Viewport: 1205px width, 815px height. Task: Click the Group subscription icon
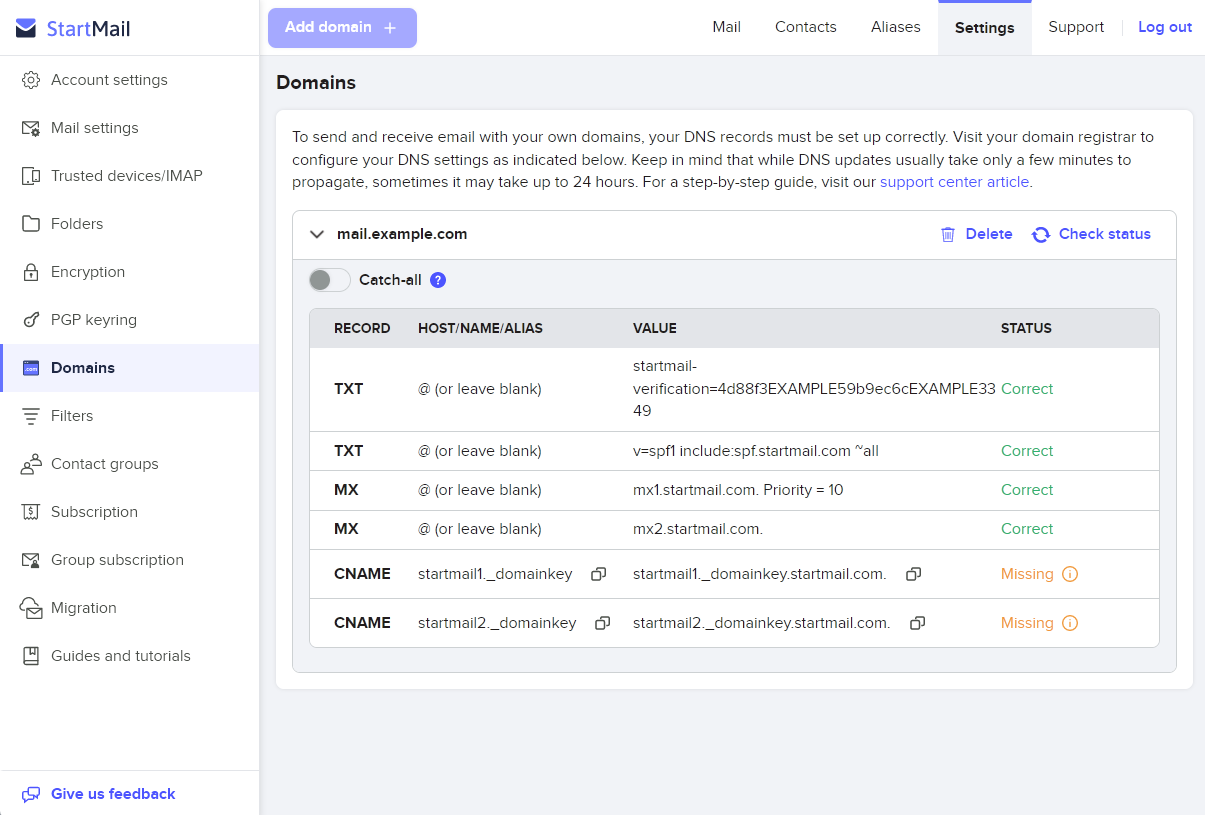31,560
